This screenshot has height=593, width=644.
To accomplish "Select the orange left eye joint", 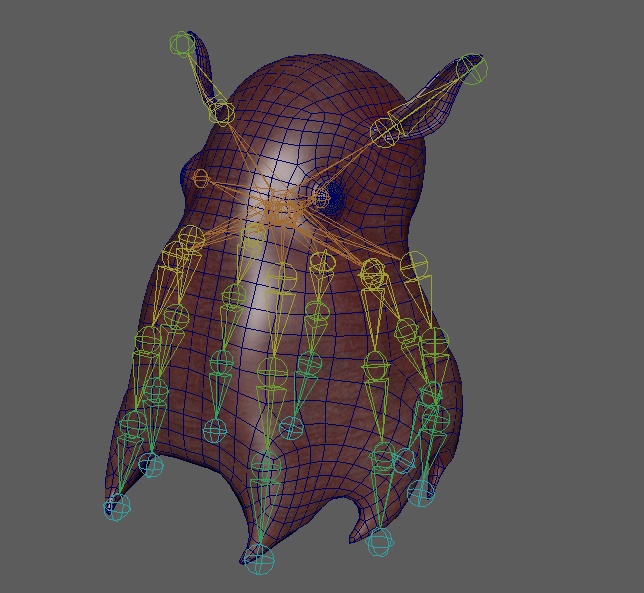I will [x=200, y=178].
